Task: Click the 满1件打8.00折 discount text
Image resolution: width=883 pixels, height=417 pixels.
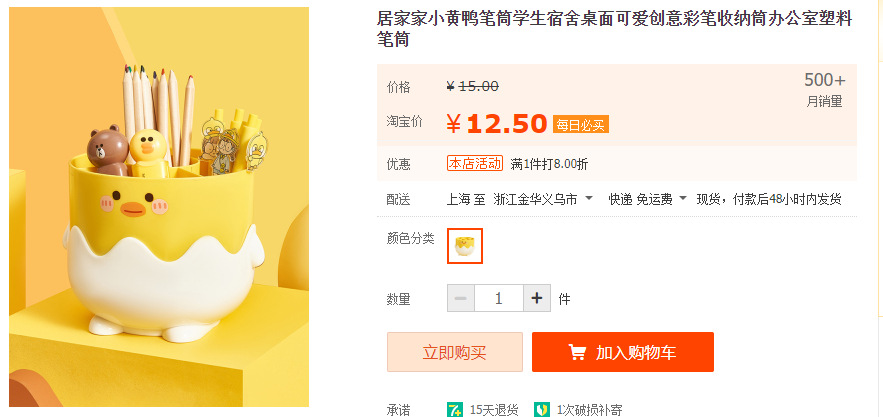Action: [549, 165]
